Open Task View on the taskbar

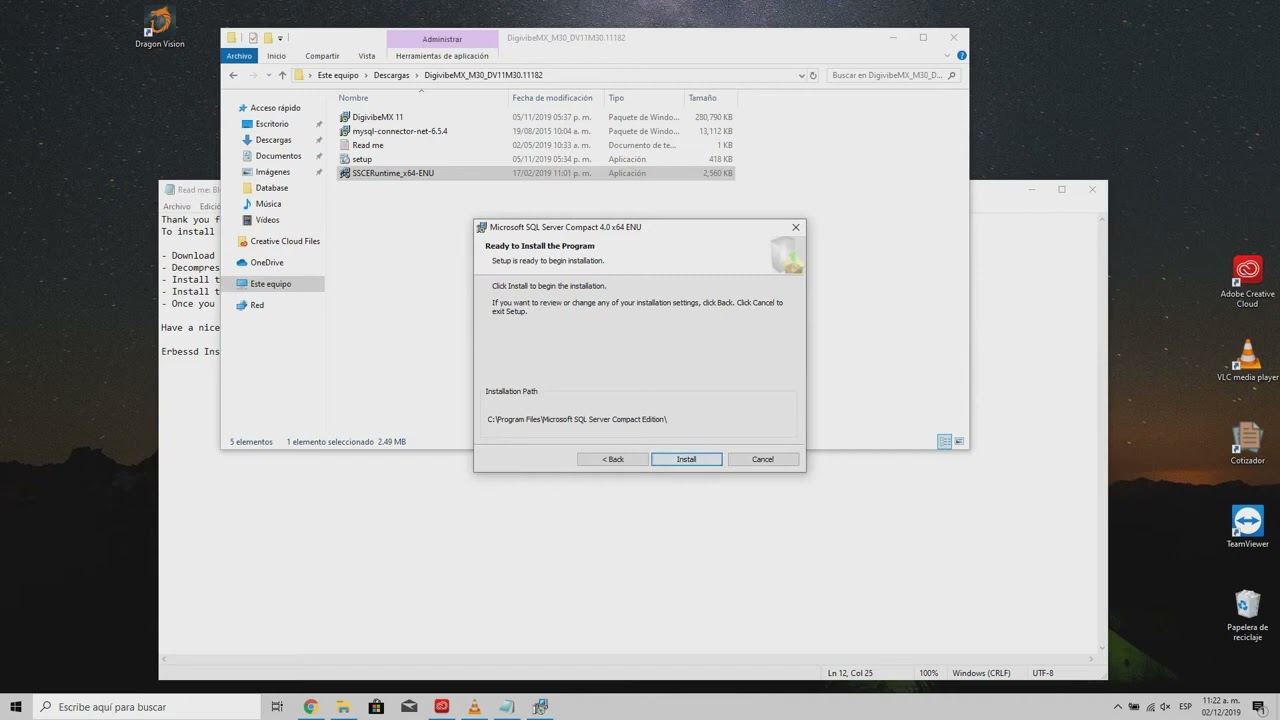[277, 707]
